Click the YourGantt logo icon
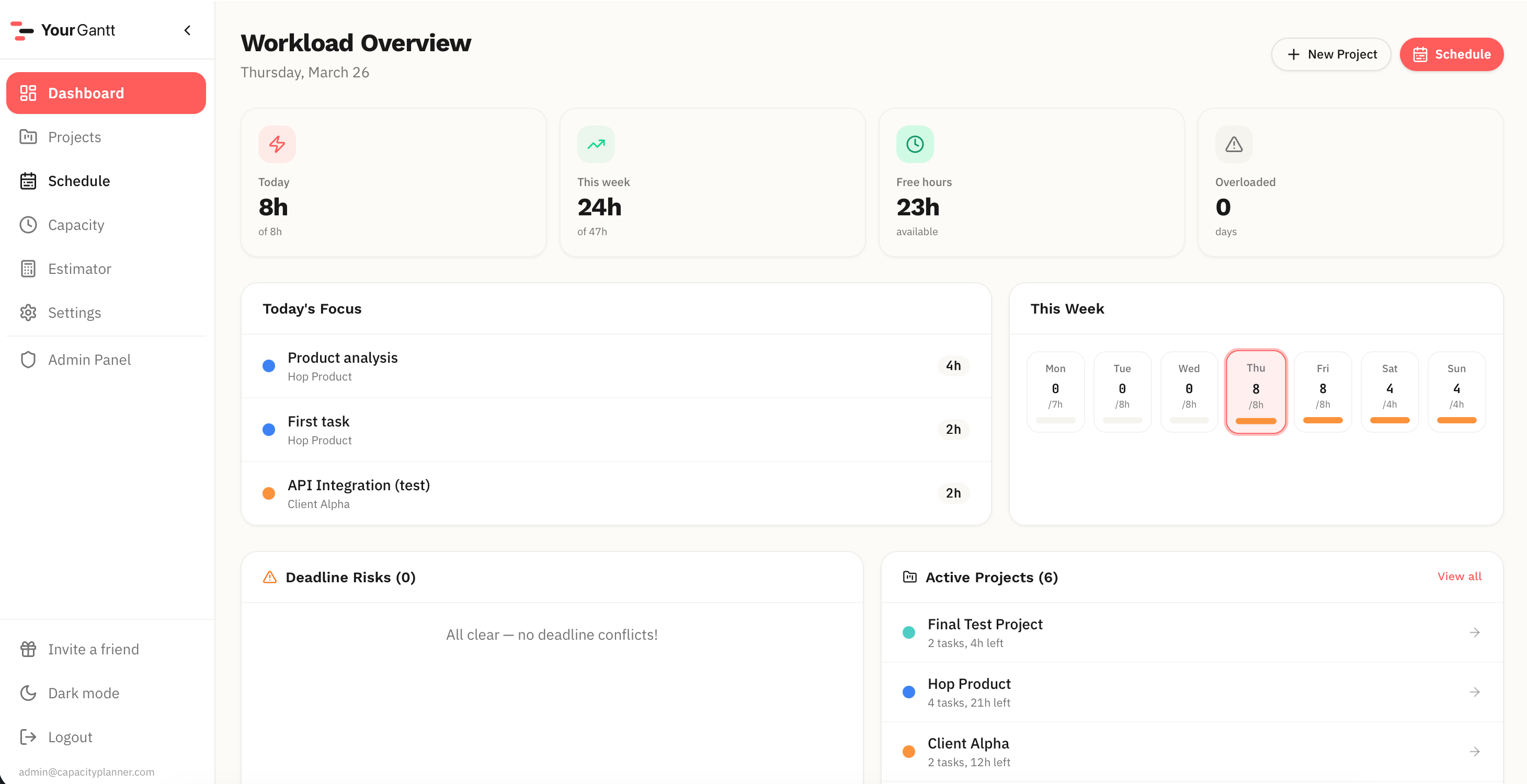Viewport: 1527px width, 784px height. pyautogui.click(x=22, y=30)
